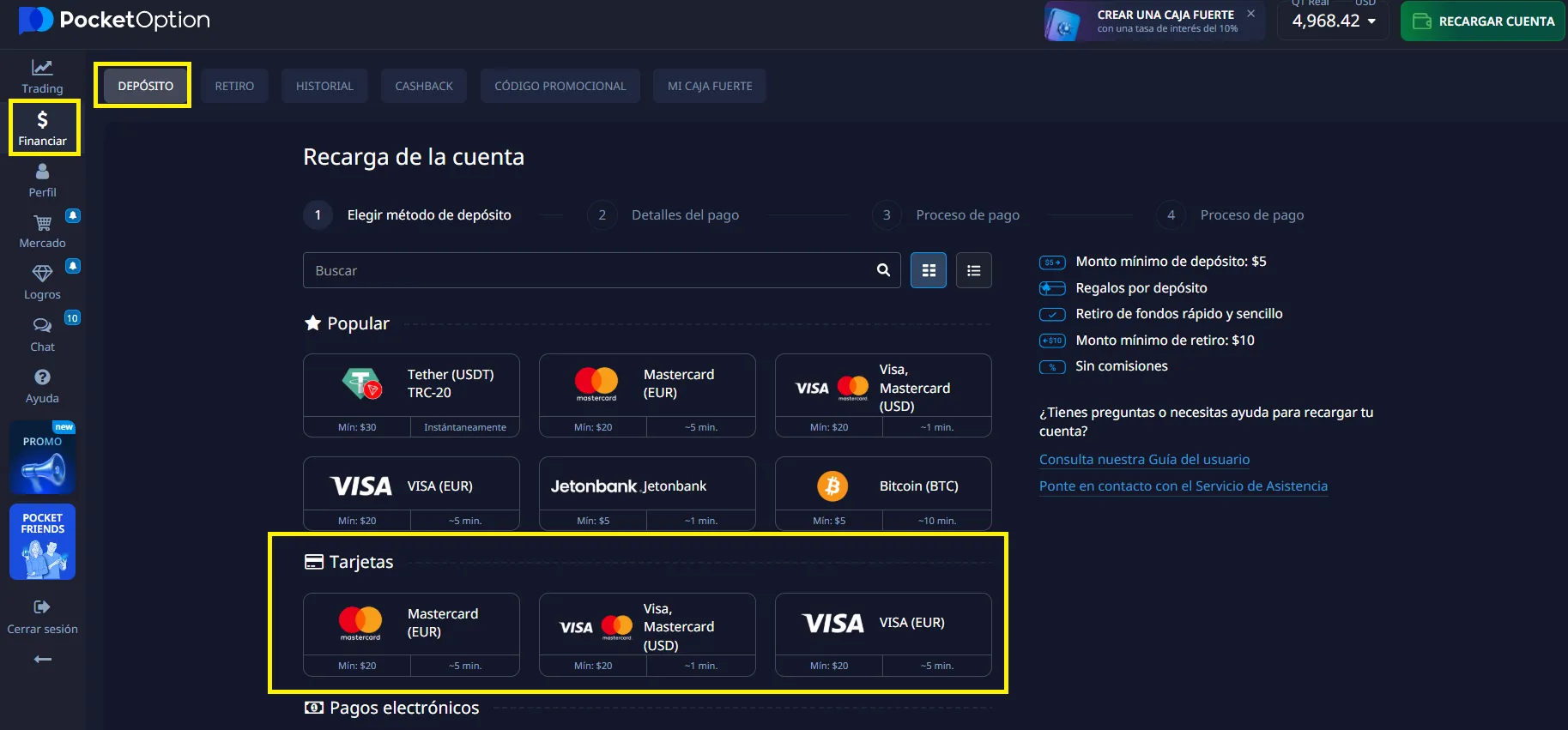Click the Mercado notification bell badge
Image resolution: width=1568 pixels, height=730 pixels.
(73, 215)
